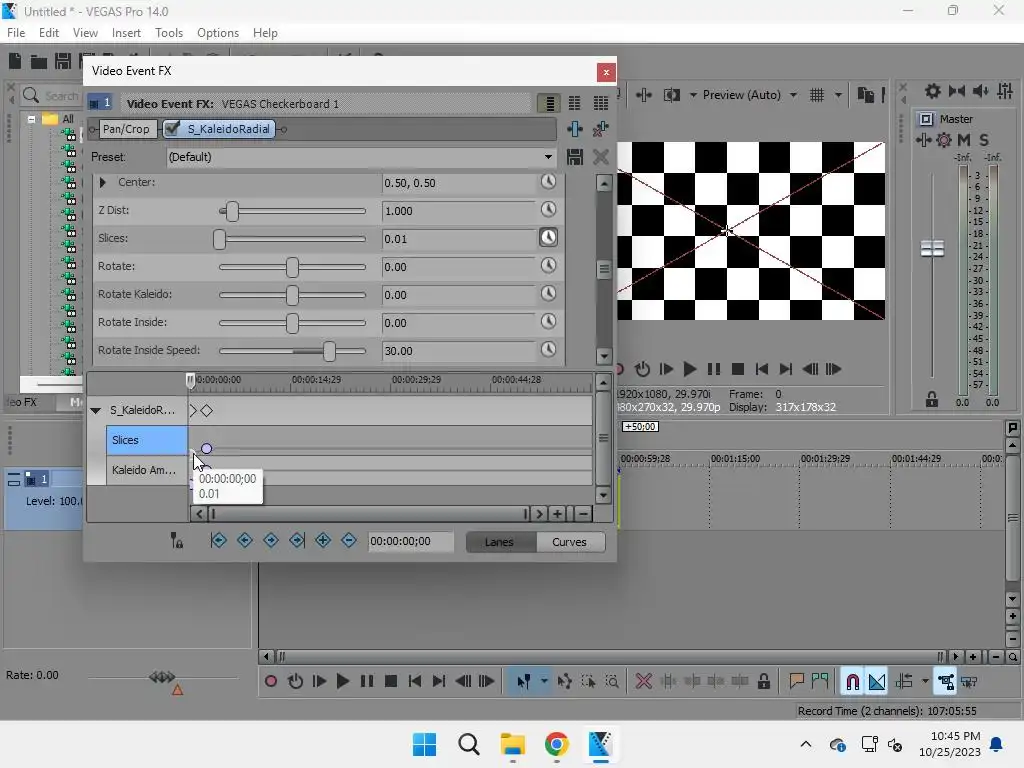
Task: Remove the selected plug-in from chain
Action: click(x=601, y=129)
